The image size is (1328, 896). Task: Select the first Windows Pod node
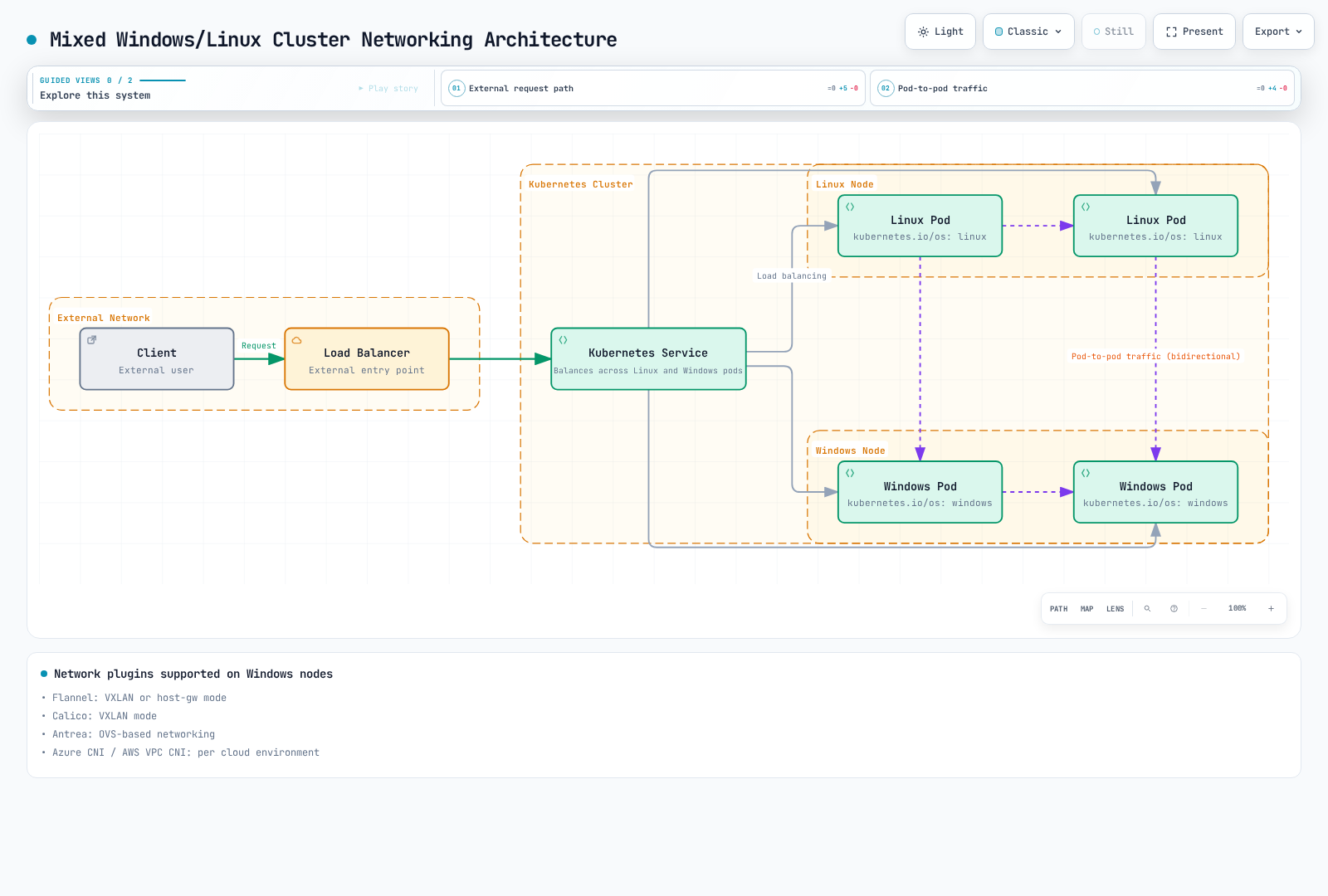click(x=920, y=492)
